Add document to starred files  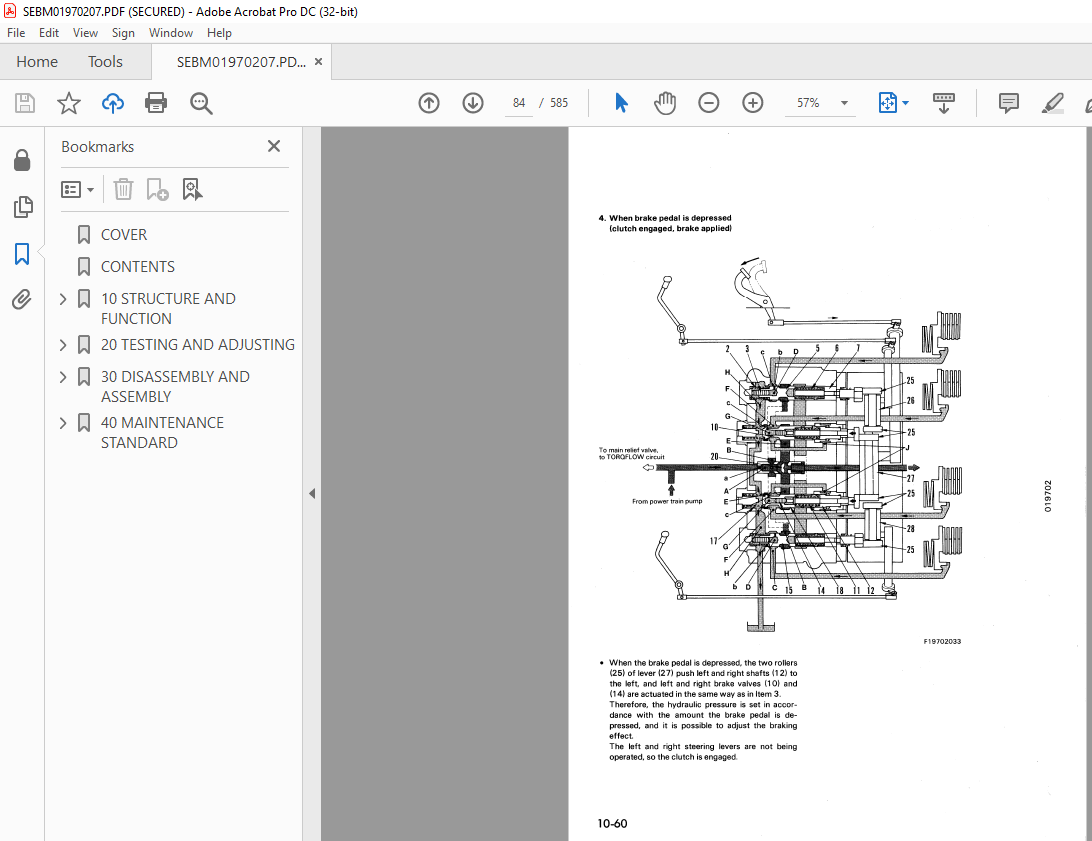click(x=68, y=103)
